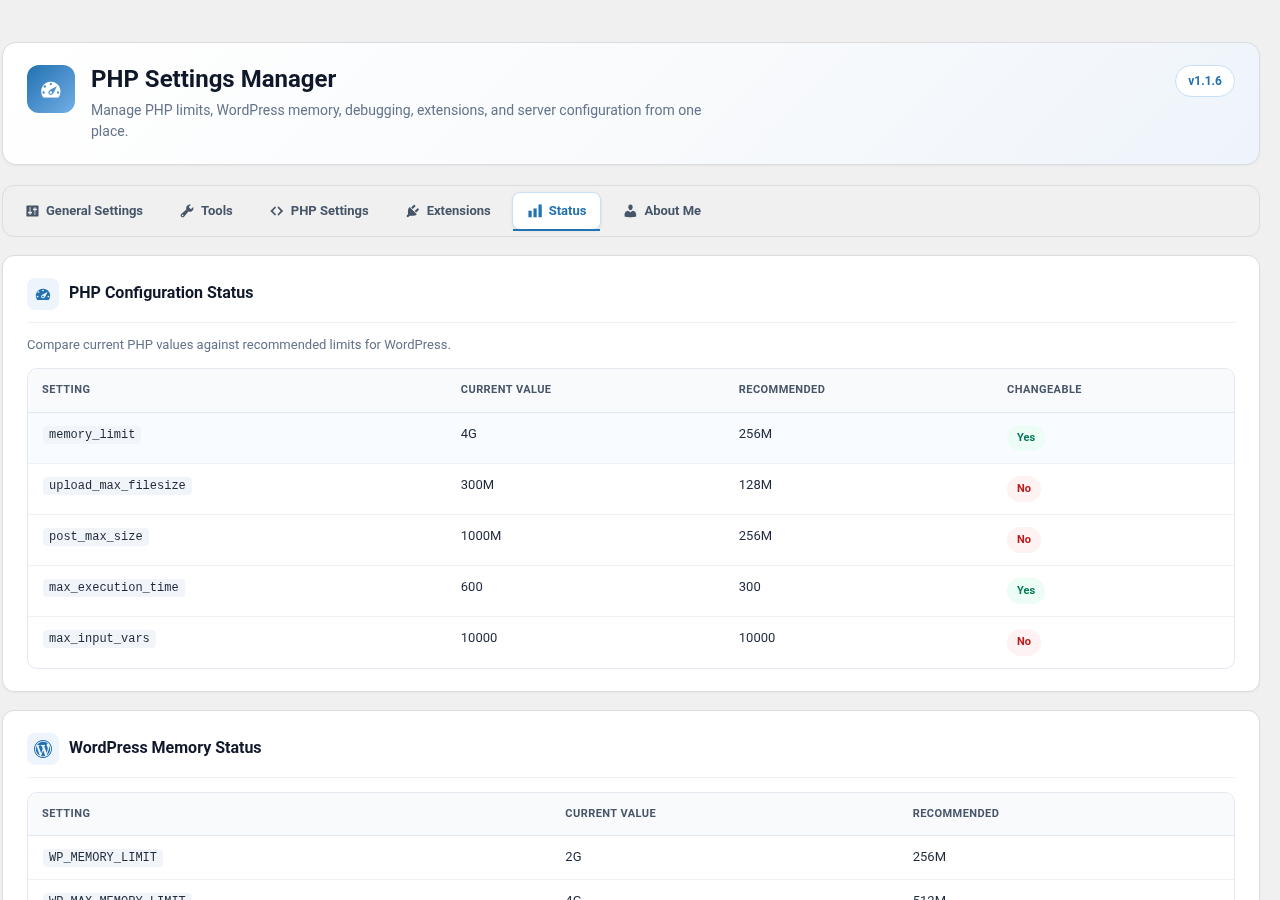This screenshot has height=900, width=1280.
Task: Open the About Me tab
Action: pos(662,211)
